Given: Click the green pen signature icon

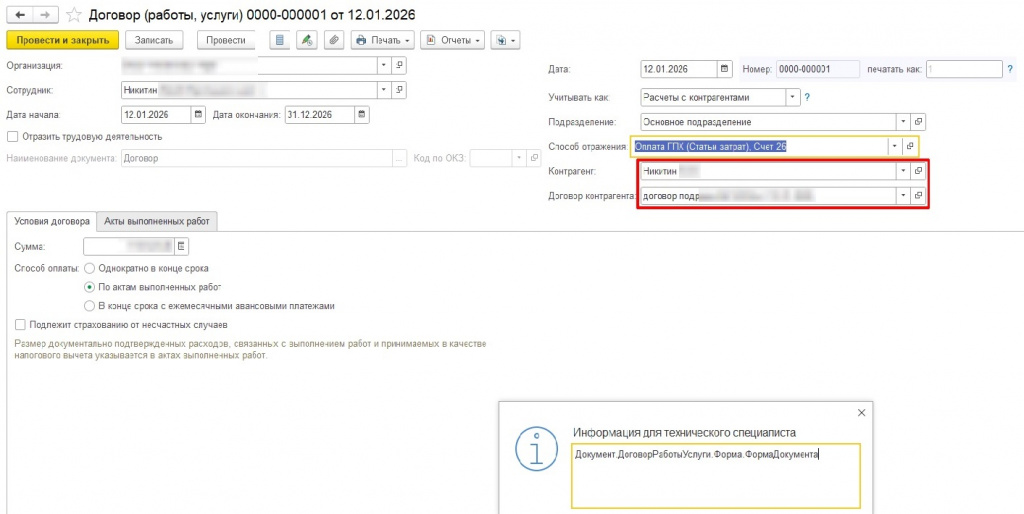Looking at the screenshot, I should 306,40.
